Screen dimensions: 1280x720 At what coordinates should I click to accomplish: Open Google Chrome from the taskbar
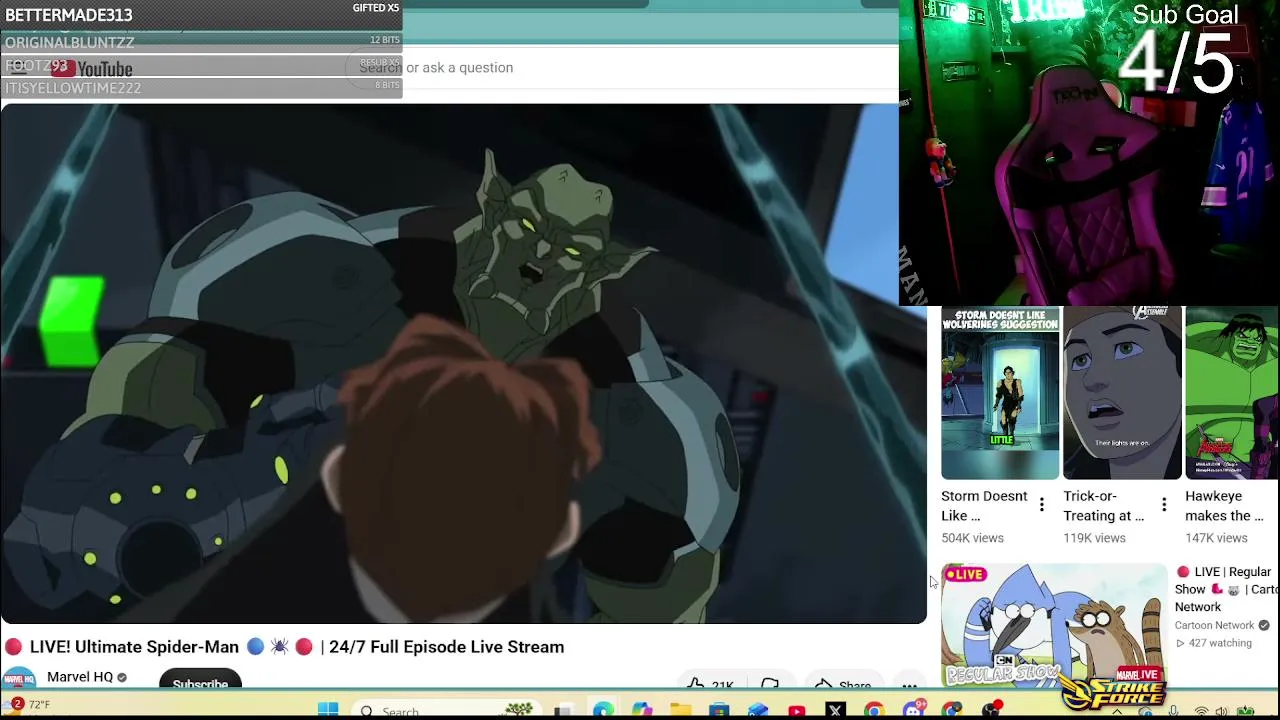(x=874, y=710)
